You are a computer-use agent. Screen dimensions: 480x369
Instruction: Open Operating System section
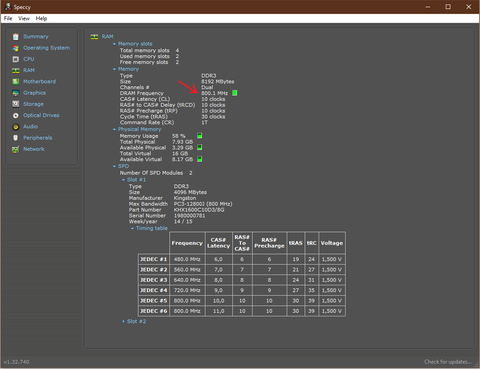46,48
